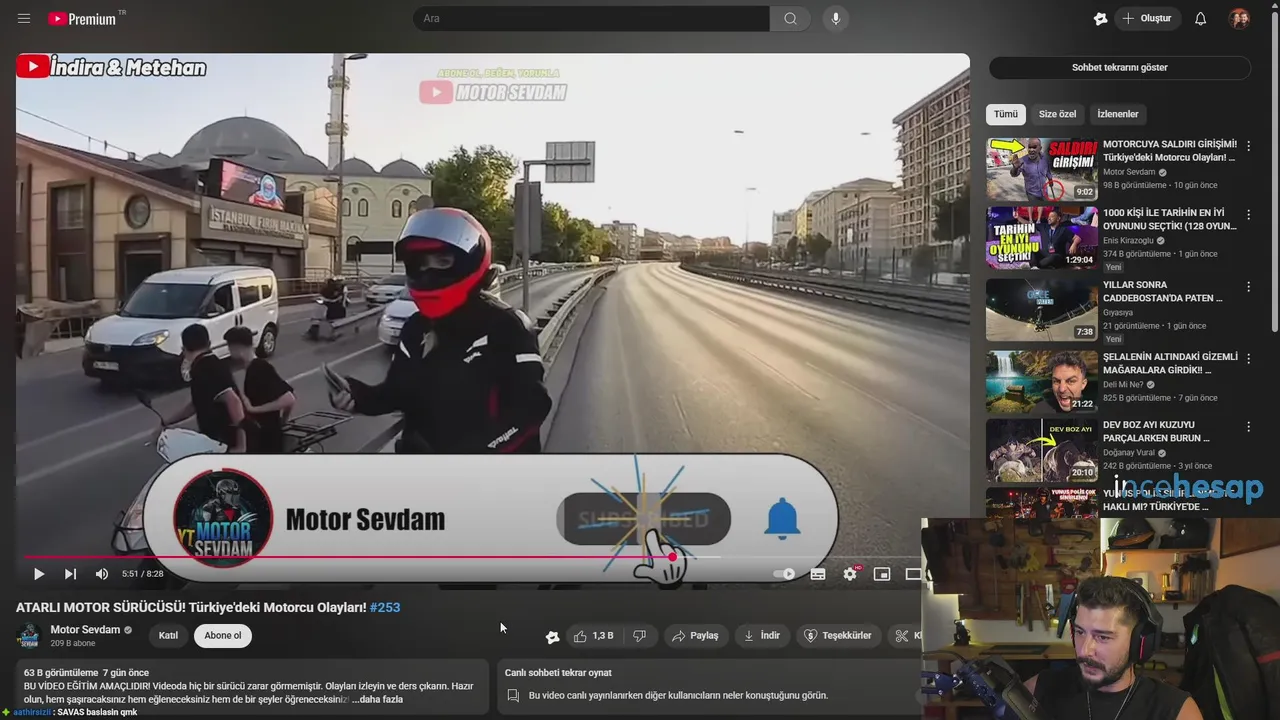The image size is (1280, 720).
Task: Open ŞELALENİN ALTINDAKİ GİZEMLİ video thumbnail
Action: (1041, 381)
